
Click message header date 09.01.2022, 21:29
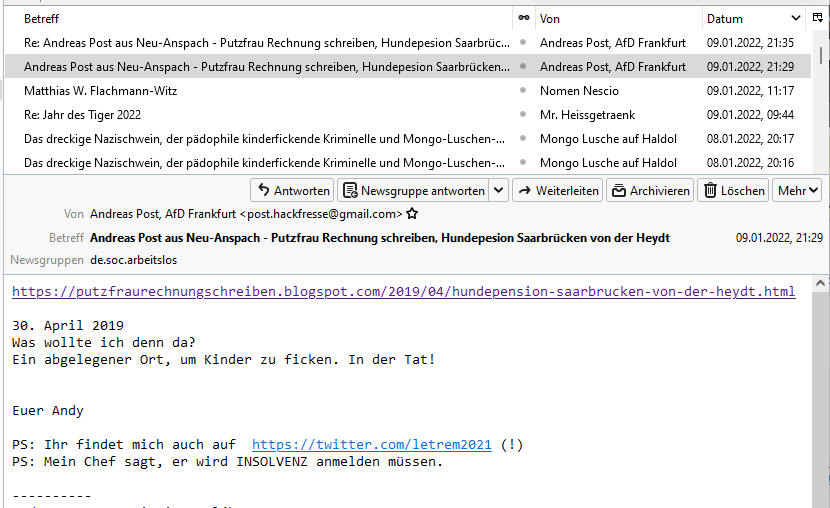click(x=779, y=238)
